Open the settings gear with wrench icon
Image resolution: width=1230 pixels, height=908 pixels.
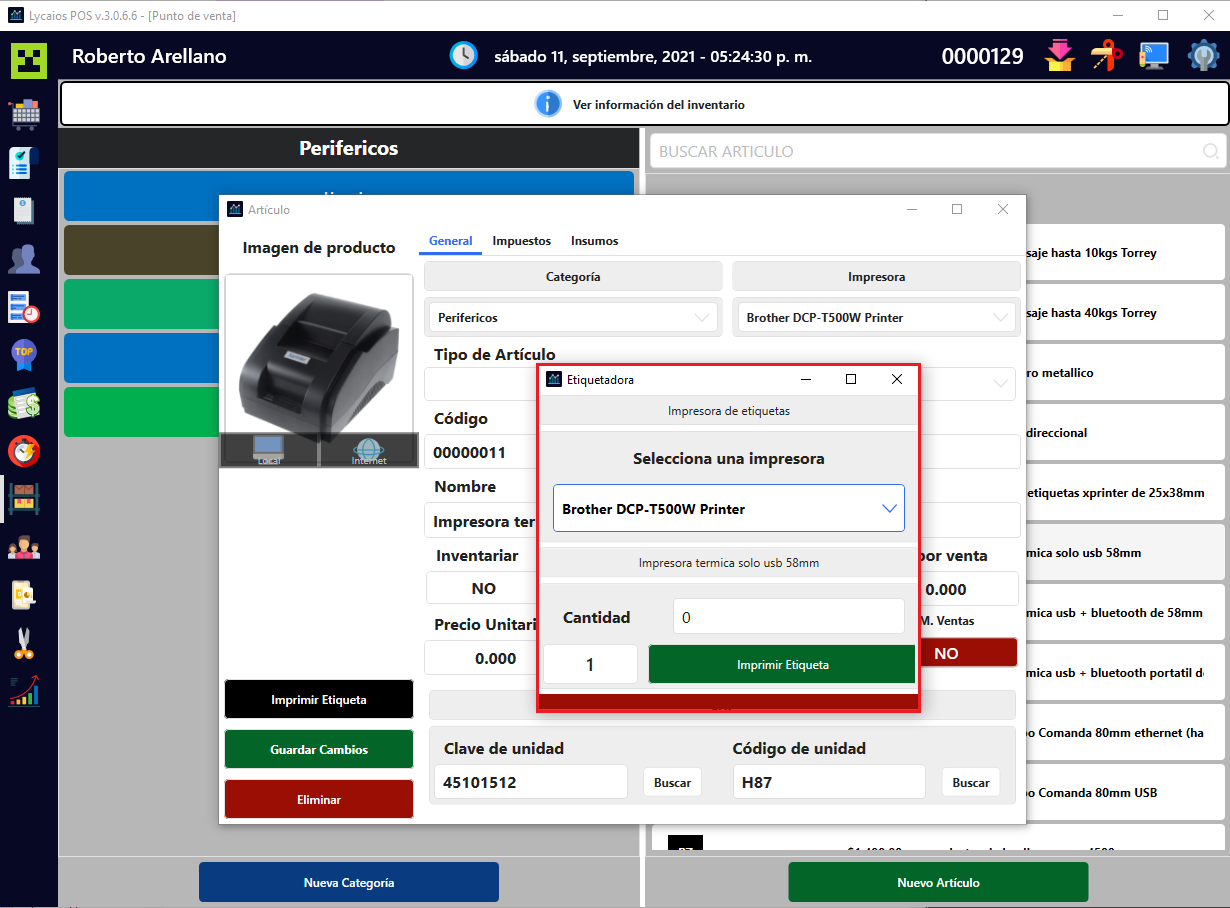click(x=1203, y=56)
